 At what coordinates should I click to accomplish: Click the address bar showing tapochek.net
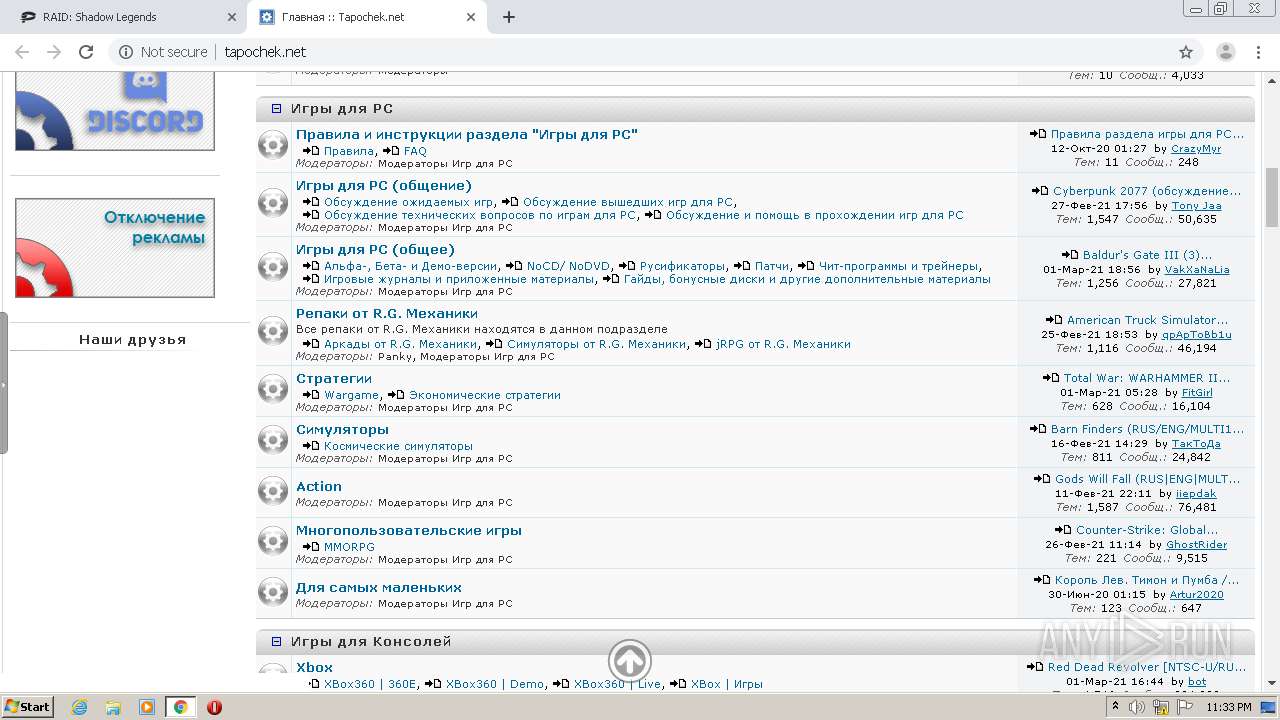point(640,52)
